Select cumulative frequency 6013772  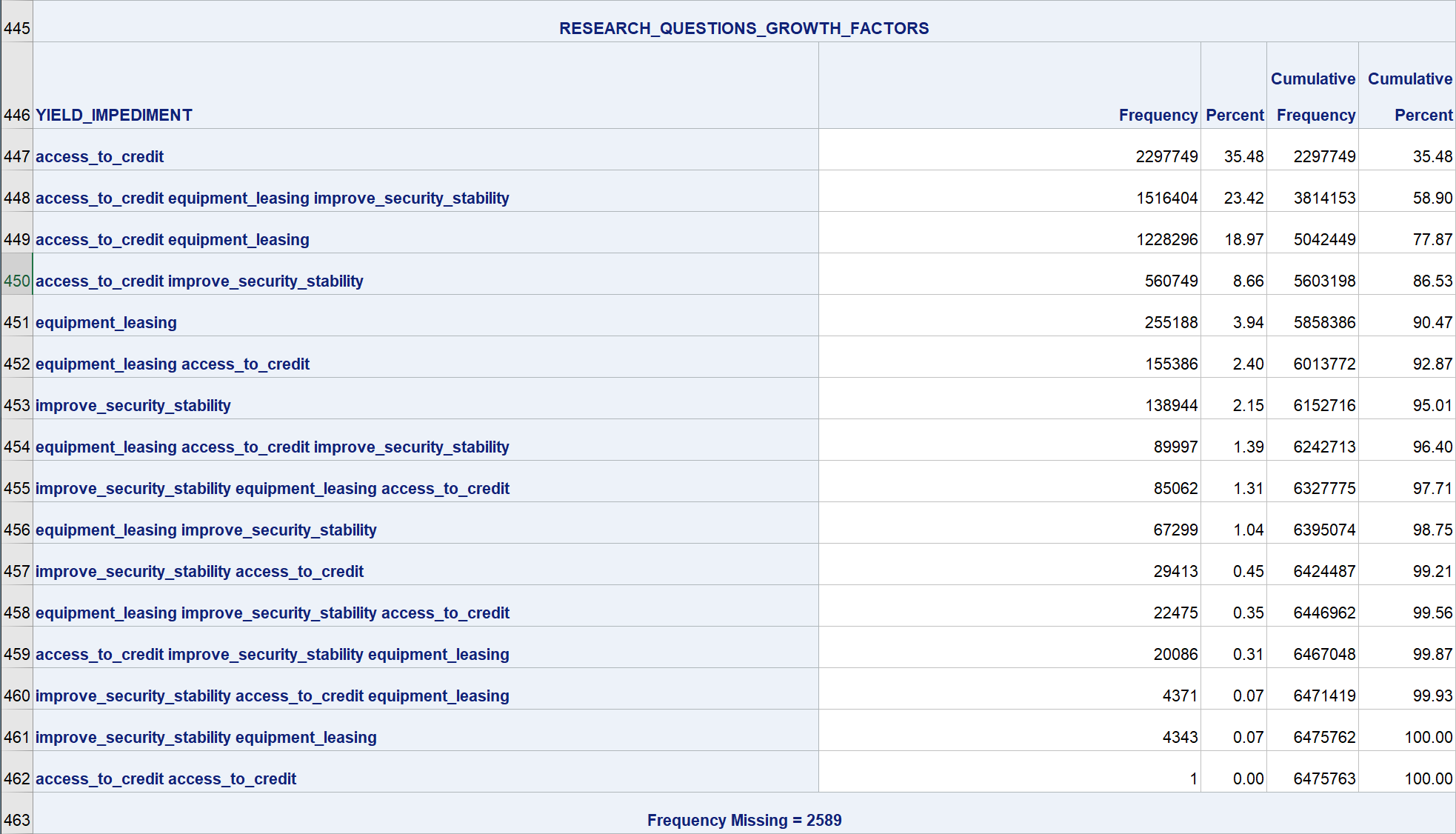(x=1324, y=364)
